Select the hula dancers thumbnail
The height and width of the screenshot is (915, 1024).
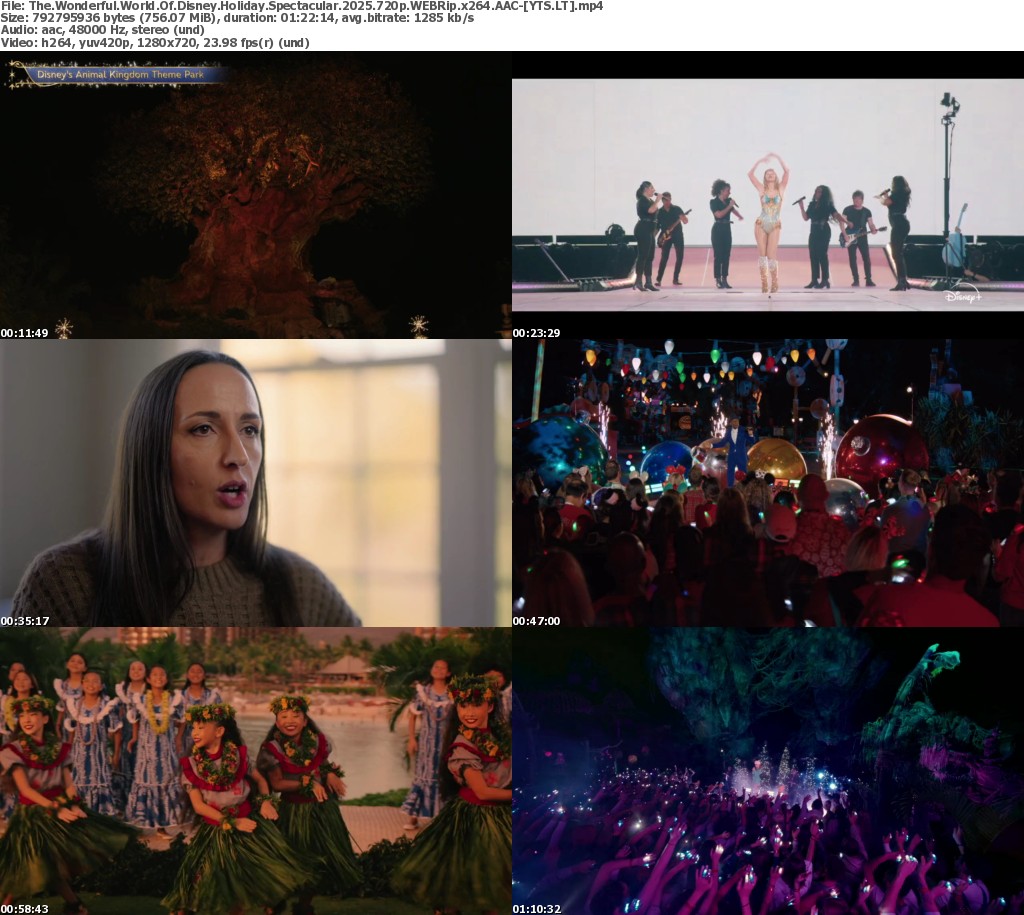[256, 770]
